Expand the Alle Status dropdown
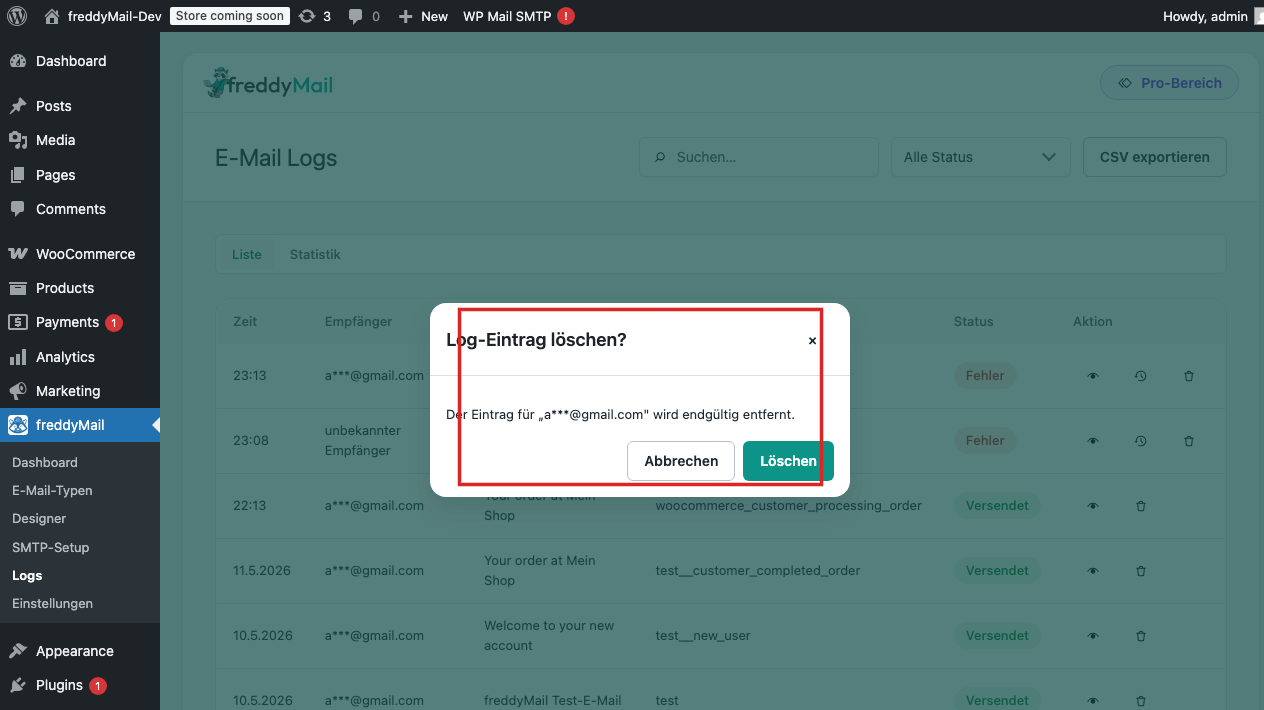This screenshot has width=1264, height=710. tap(980, 157)
